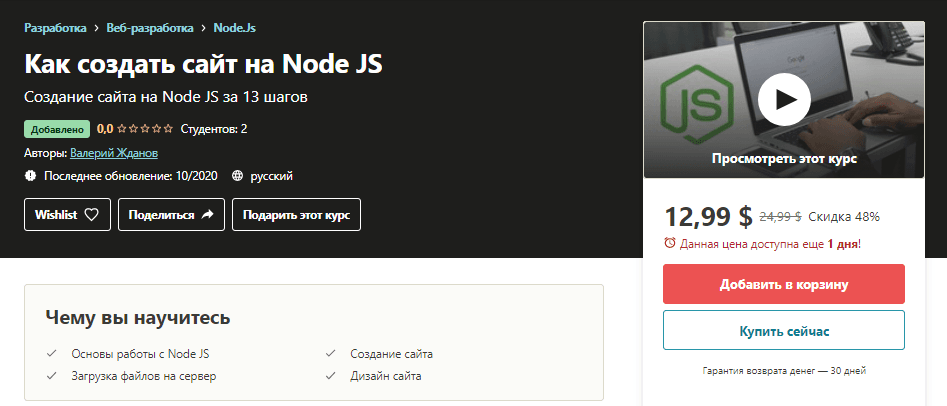
Task: Click the Поделиться share button
Action: pyautogui.click(x=171, y=214)
